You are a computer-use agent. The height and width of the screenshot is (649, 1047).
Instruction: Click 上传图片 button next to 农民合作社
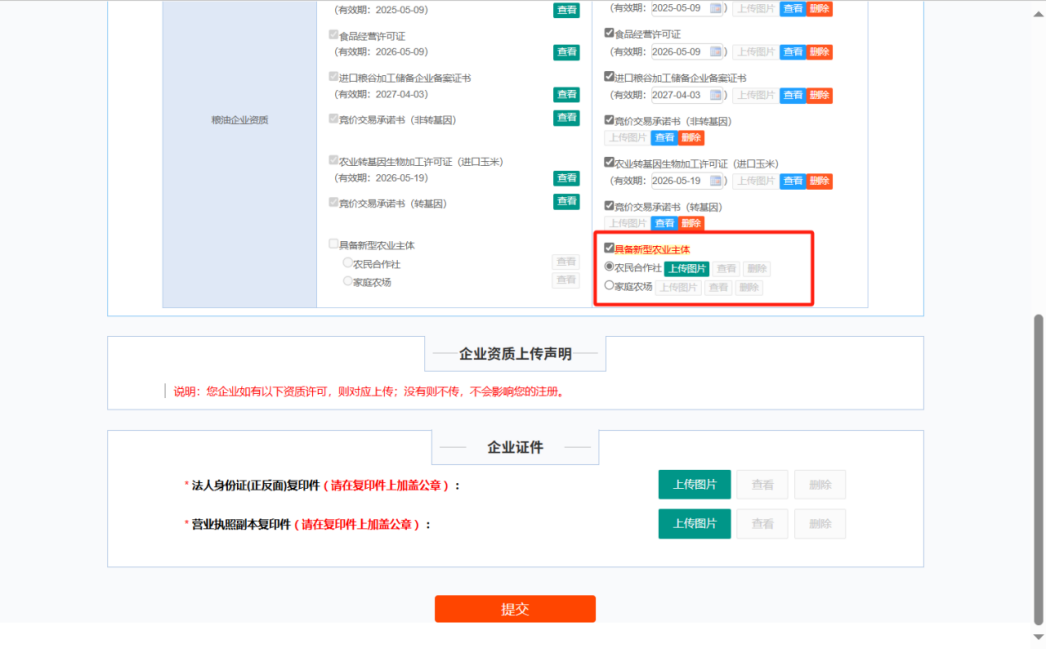(687, 269)
